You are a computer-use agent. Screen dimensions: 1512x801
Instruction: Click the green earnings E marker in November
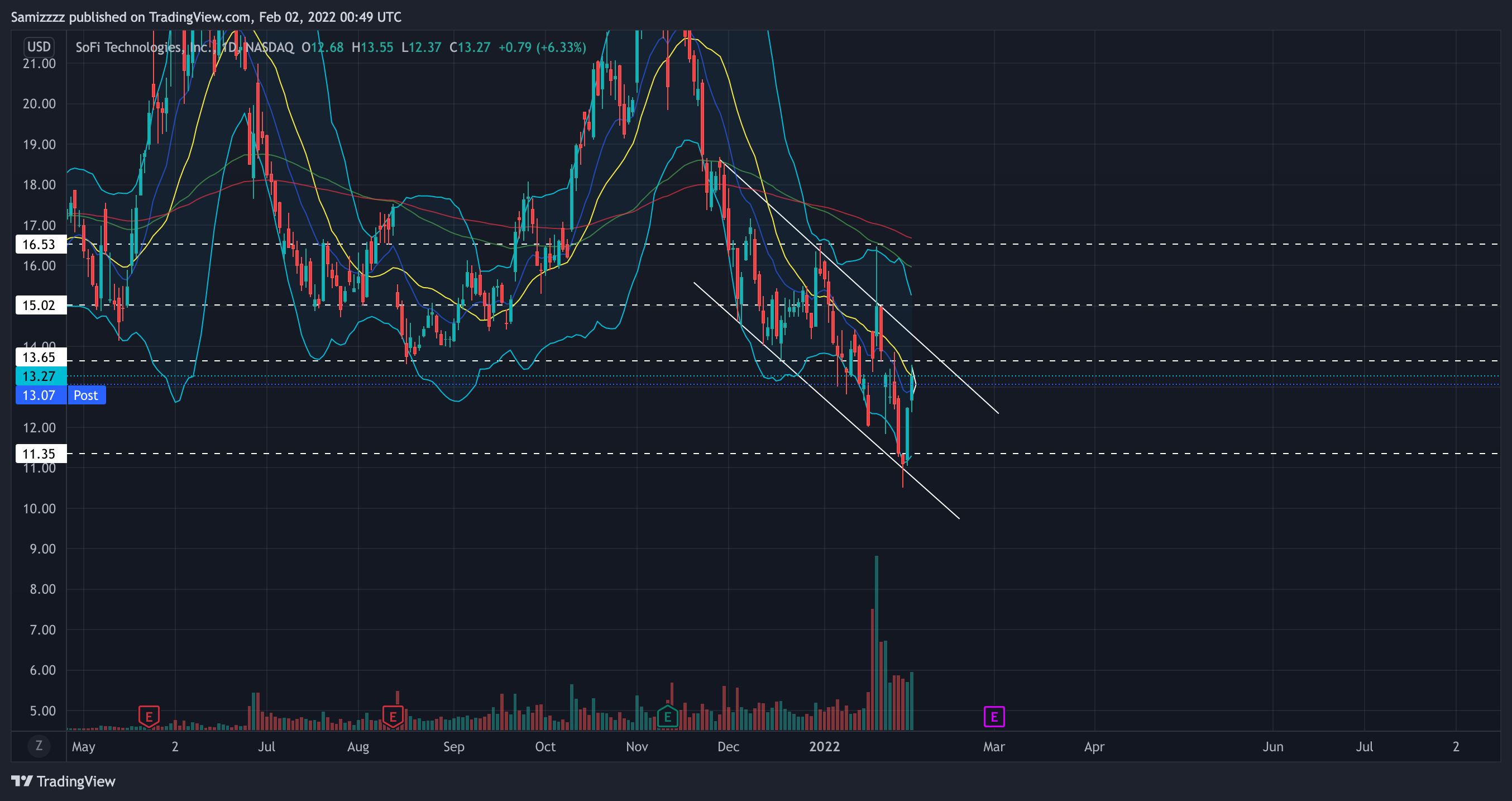[667, 717]
